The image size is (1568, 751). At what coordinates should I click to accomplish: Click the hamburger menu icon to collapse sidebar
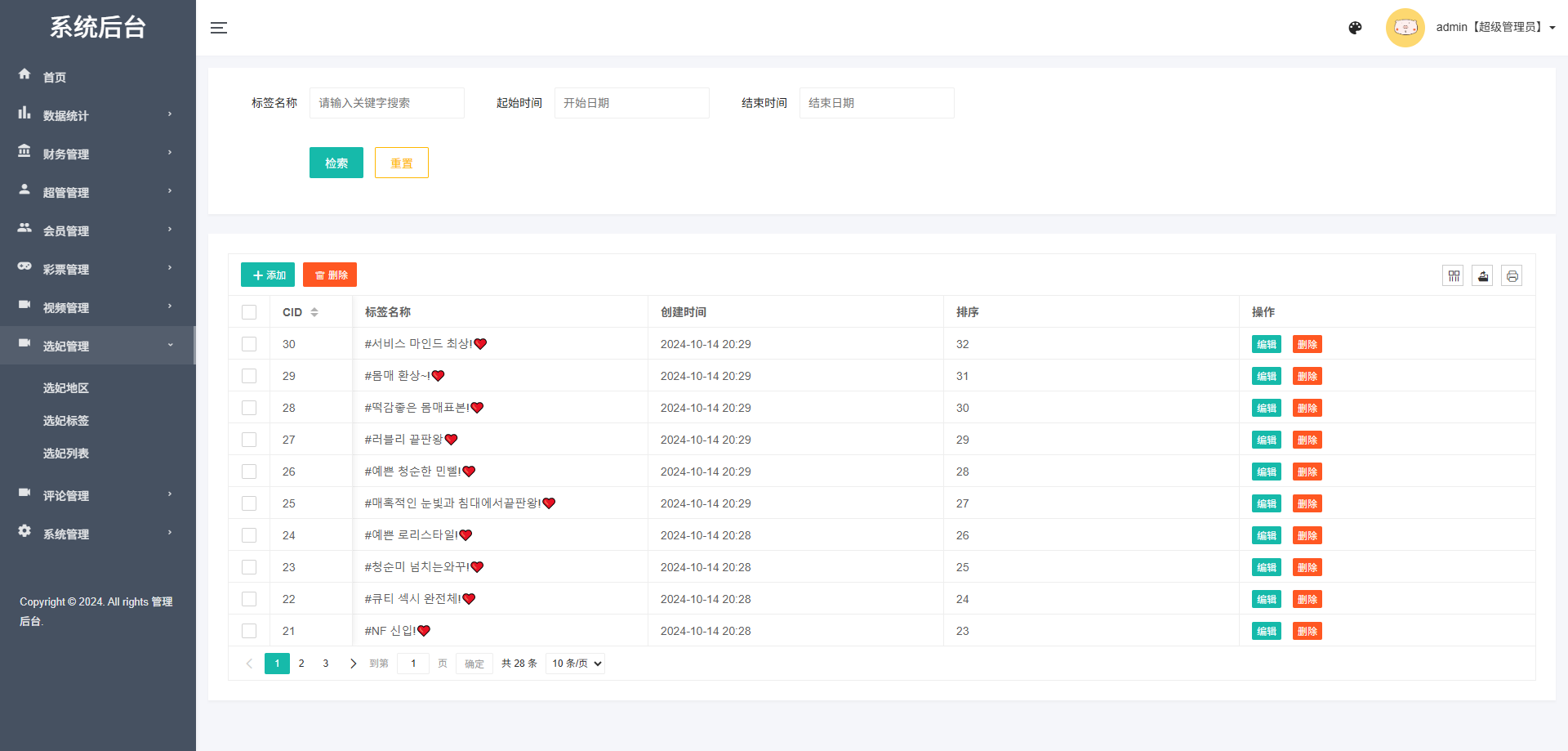pyautogui.click(x=219, y=27)
